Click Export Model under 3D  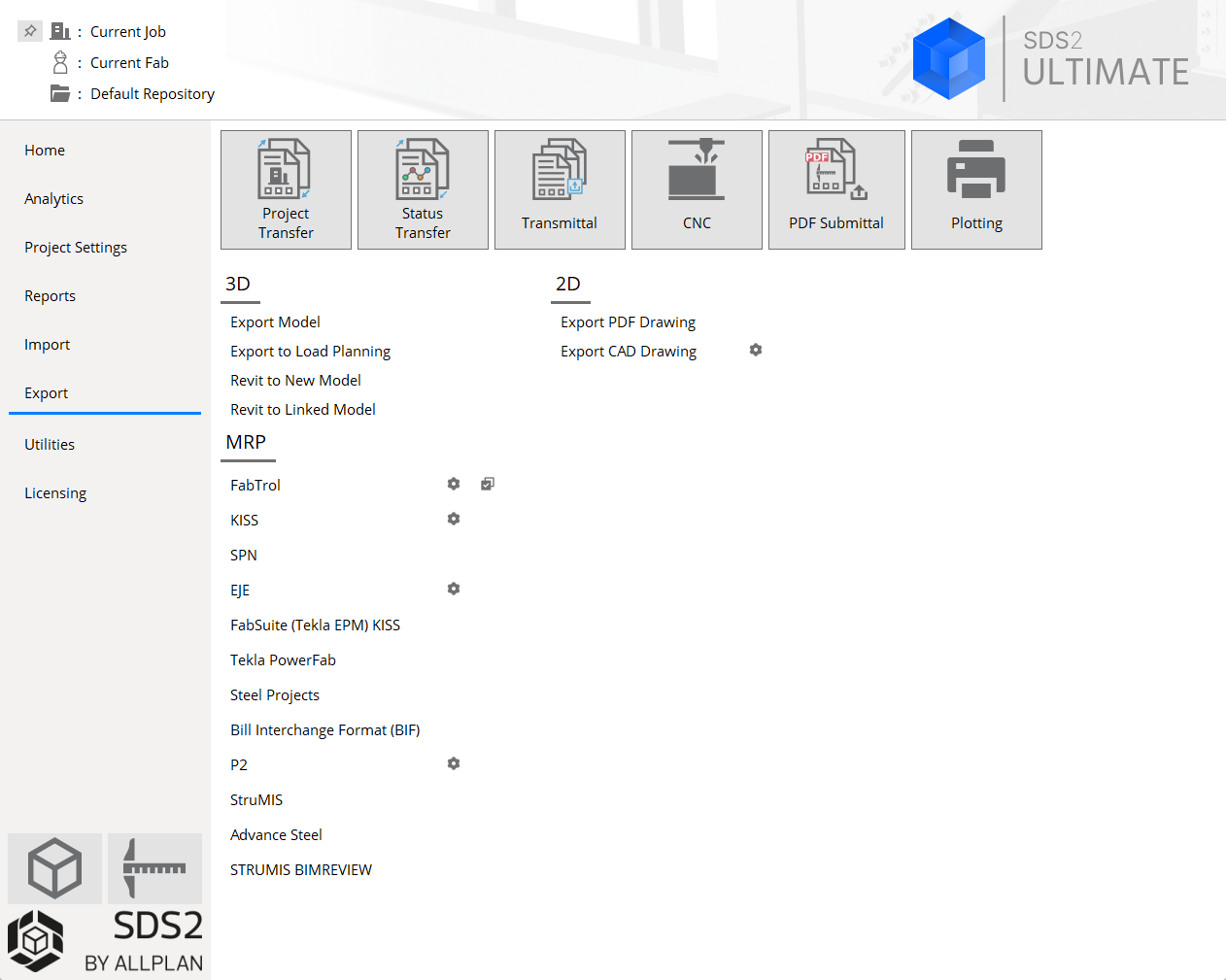[x=275, y=322]
